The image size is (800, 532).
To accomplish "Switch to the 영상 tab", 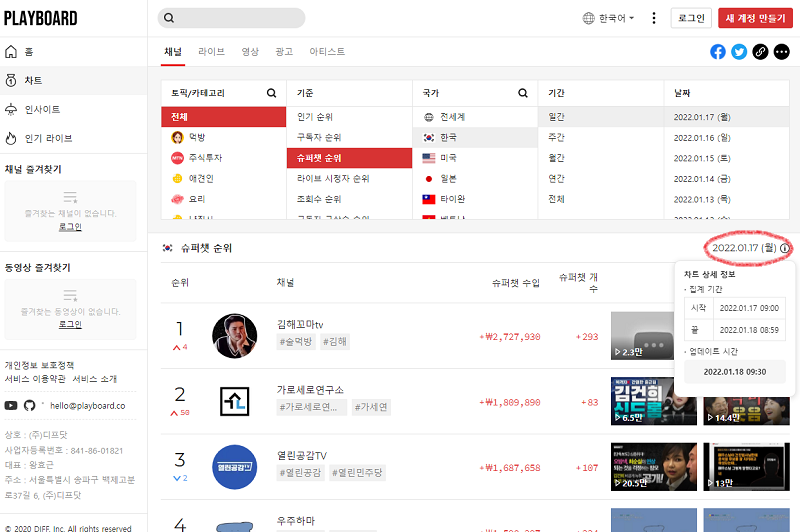I will coord(250,52).
